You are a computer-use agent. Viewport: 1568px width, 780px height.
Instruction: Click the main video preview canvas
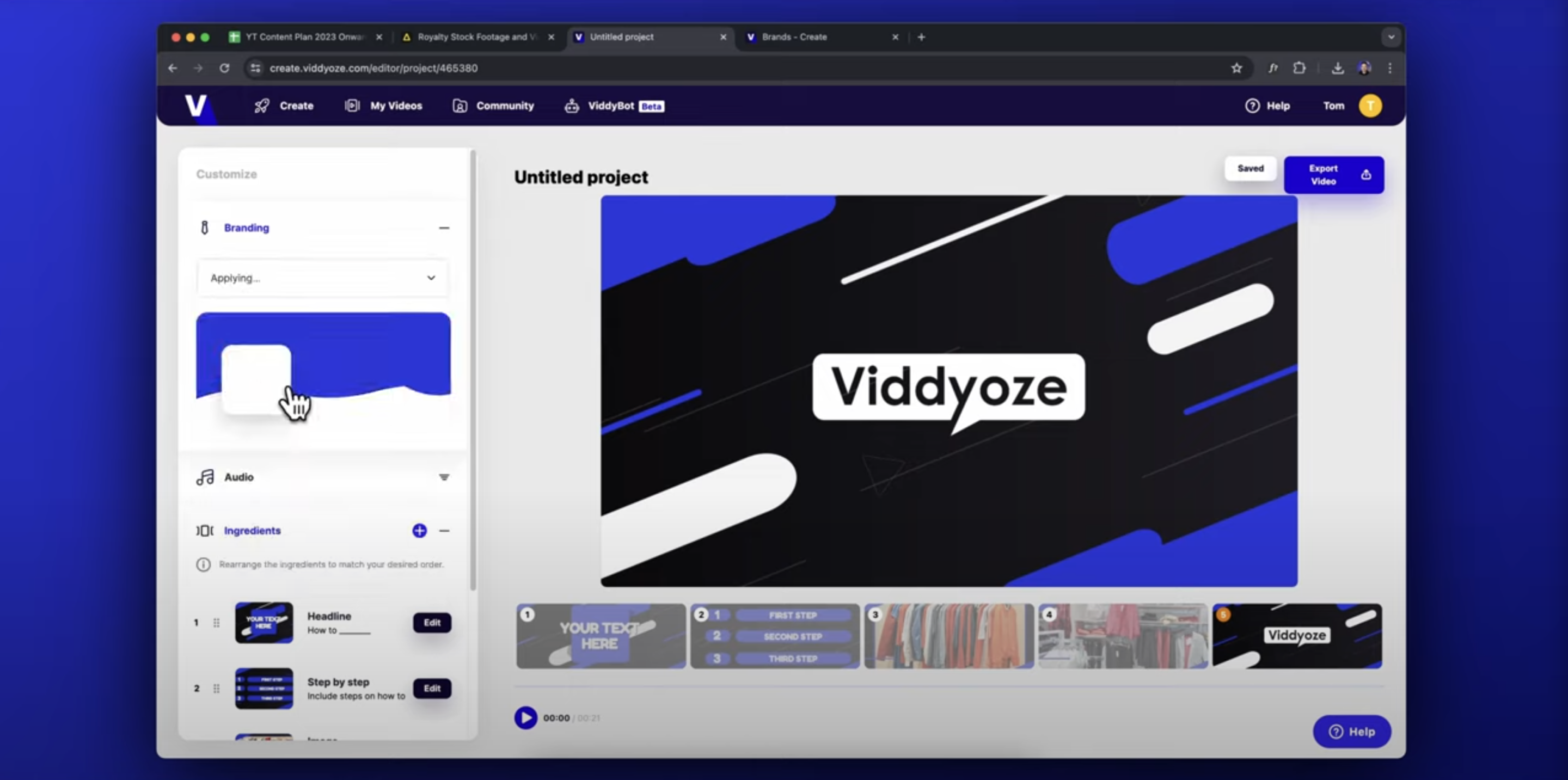point(949,391)
